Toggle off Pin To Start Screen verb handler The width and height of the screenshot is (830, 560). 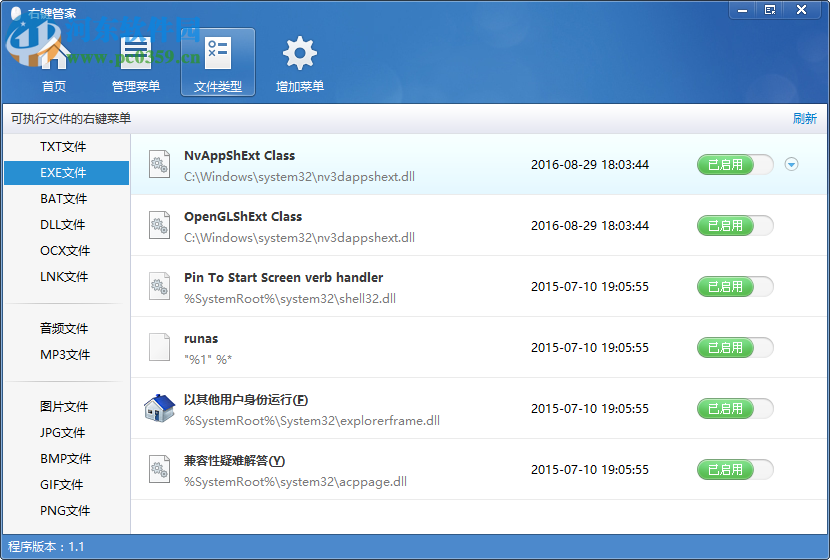(735, 286)
